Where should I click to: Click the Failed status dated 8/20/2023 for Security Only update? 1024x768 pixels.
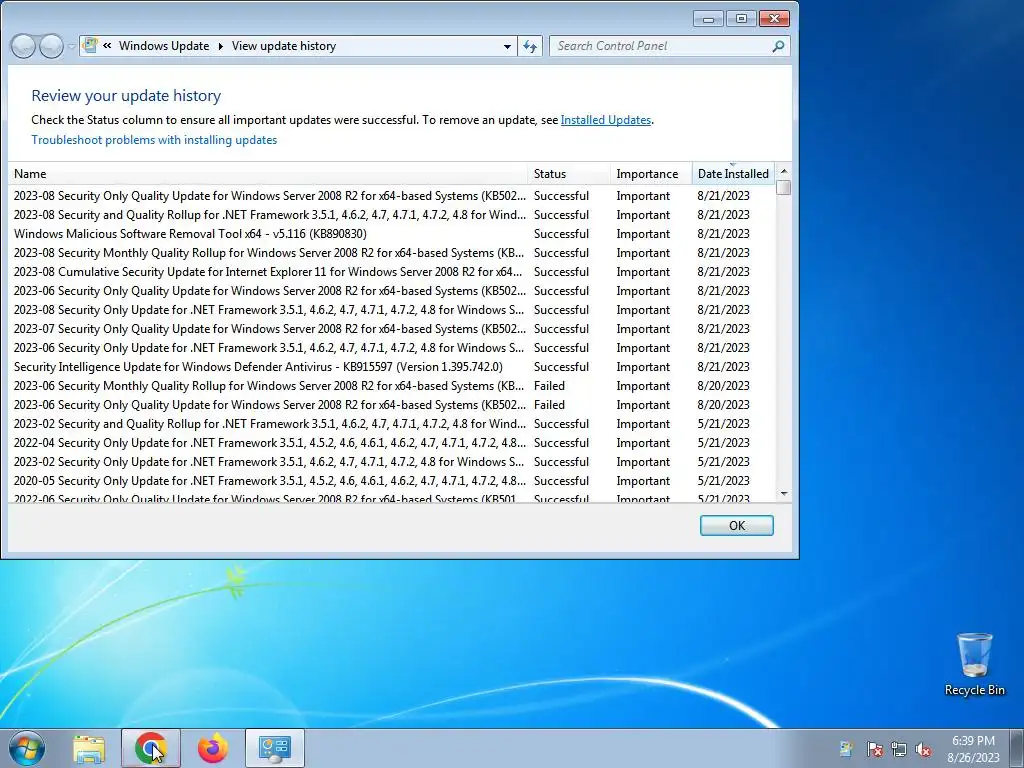549,405
